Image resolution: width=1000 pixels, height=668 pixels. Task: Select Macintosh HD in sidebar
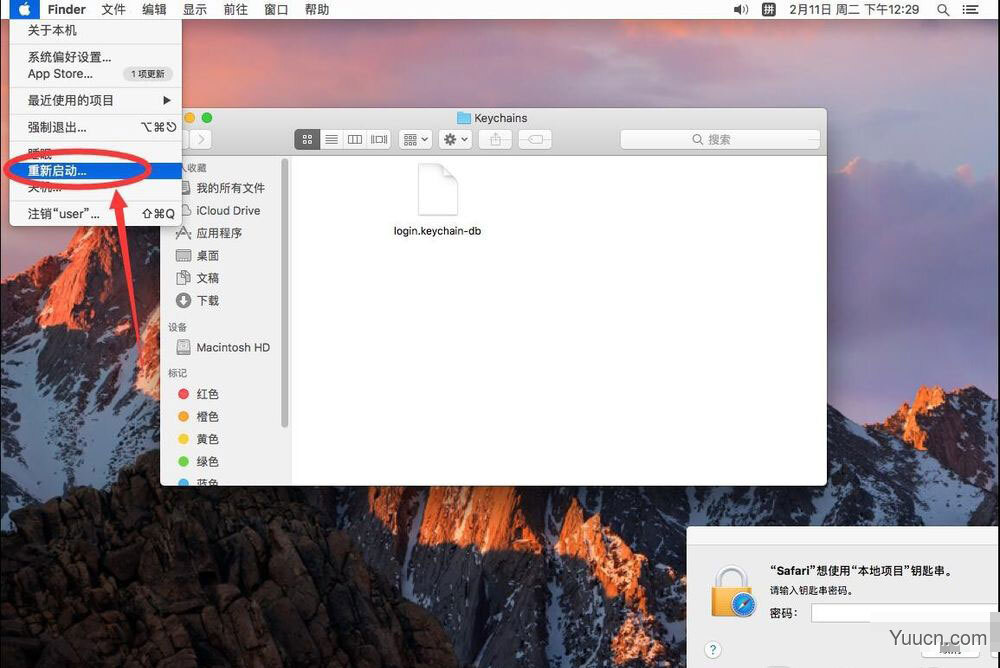coord(224,347)
